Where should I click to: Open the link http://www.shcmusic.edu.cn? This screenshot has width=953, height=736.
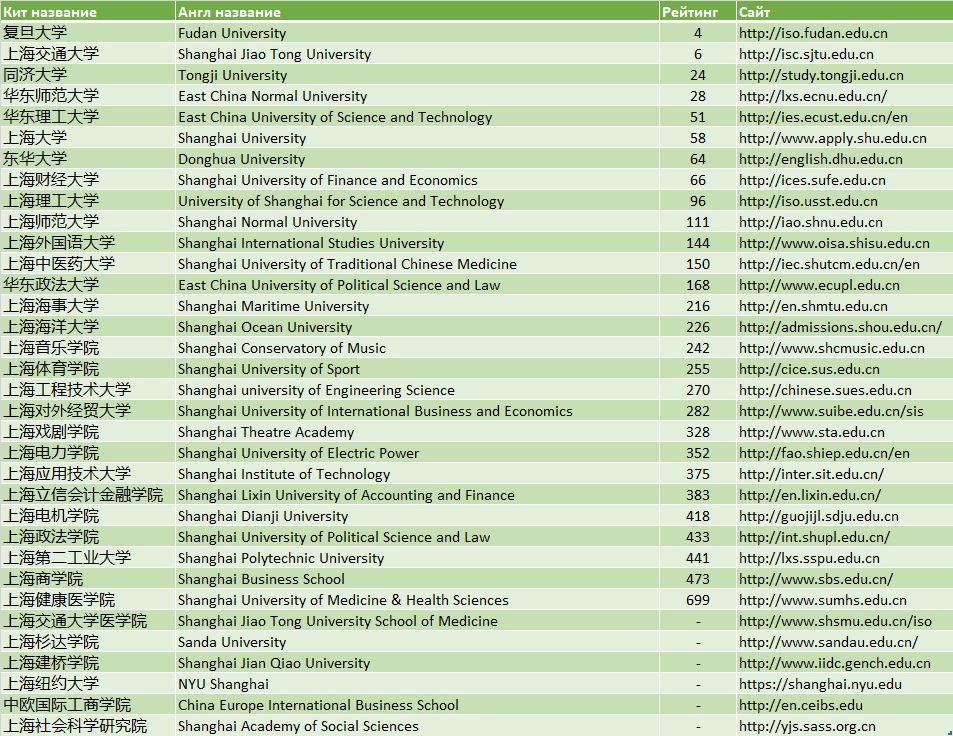coord(832,348)
